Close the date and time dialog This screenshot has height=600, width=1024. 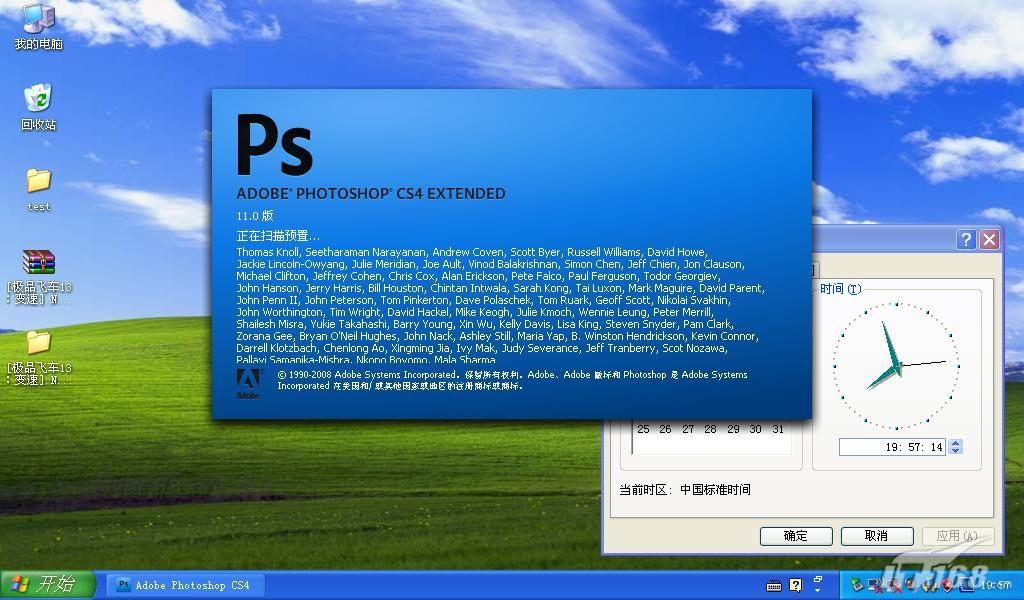click(x=989, y=240)
